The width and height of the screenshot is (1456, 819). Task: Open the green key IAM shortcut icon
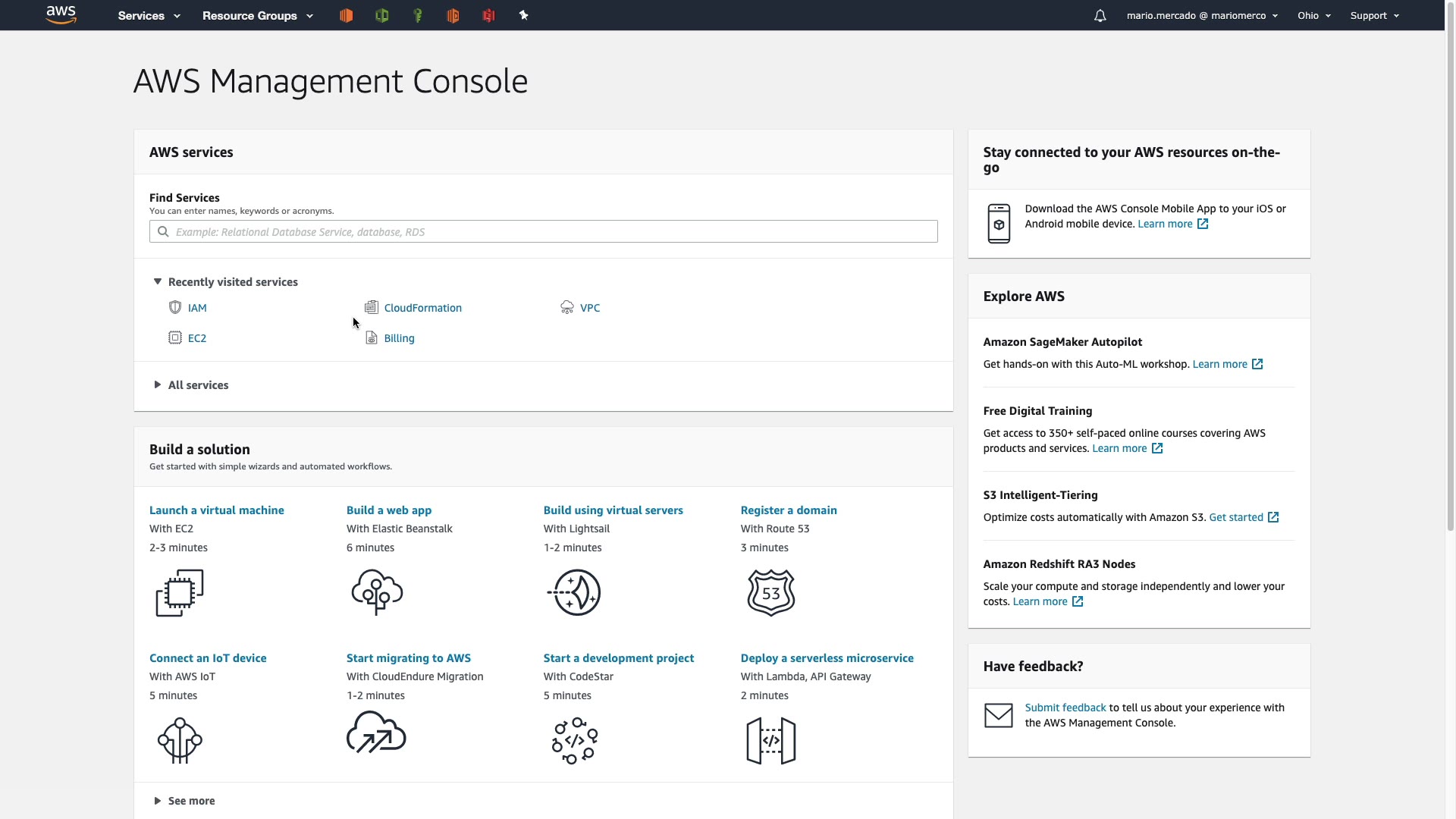click(x=417, y=15)
